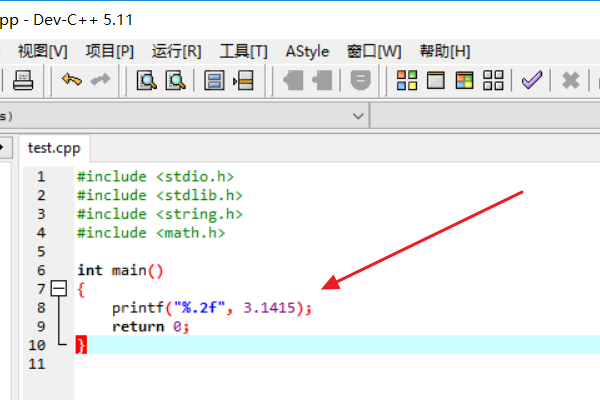Click the Go to line toolbar icon
This screenshot has height=400, width=600.
(243, 81)
